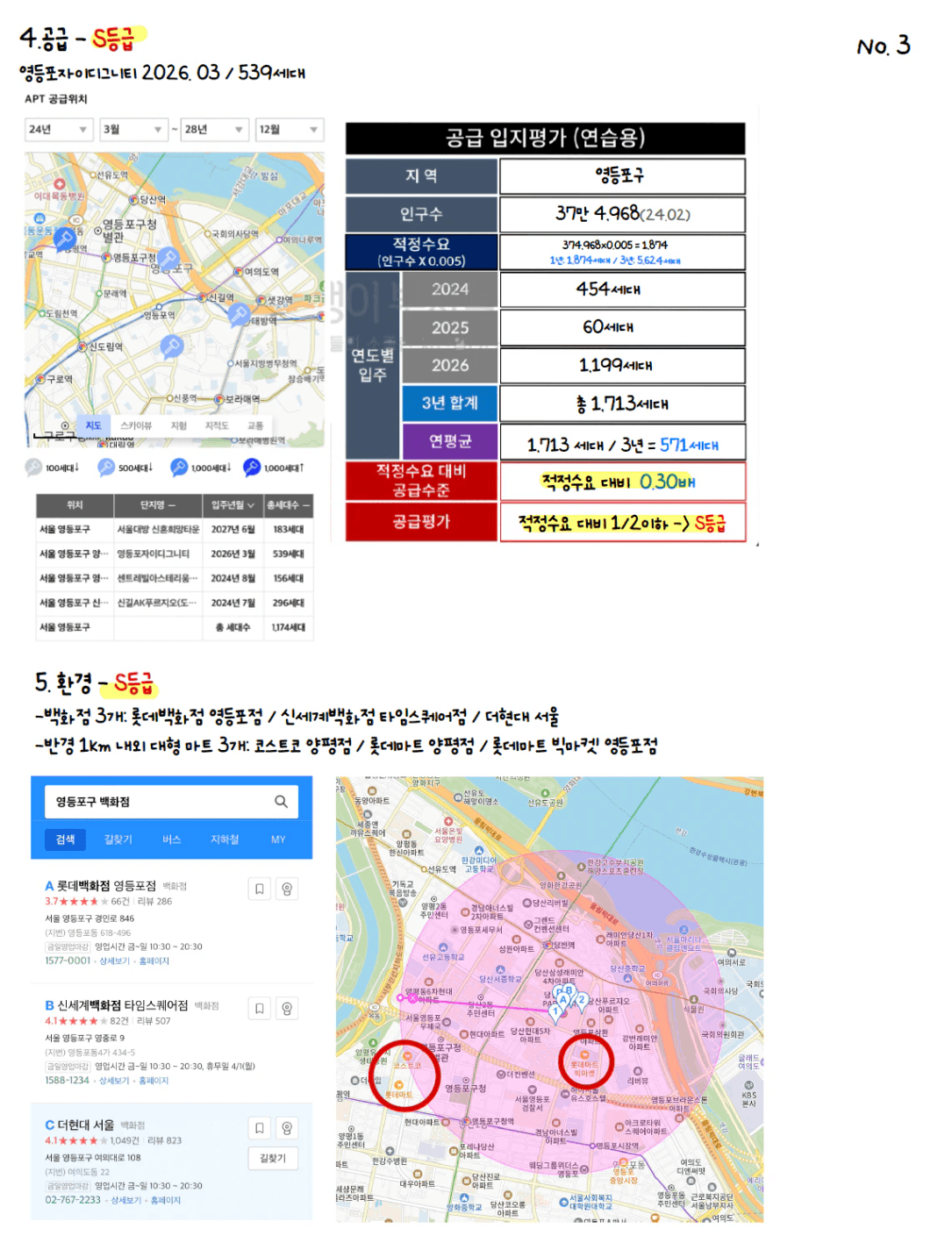This screenshot has height=1250, width=952.
Task: Click map pin A on the radius map
Action: click(x=563, y=1000)
